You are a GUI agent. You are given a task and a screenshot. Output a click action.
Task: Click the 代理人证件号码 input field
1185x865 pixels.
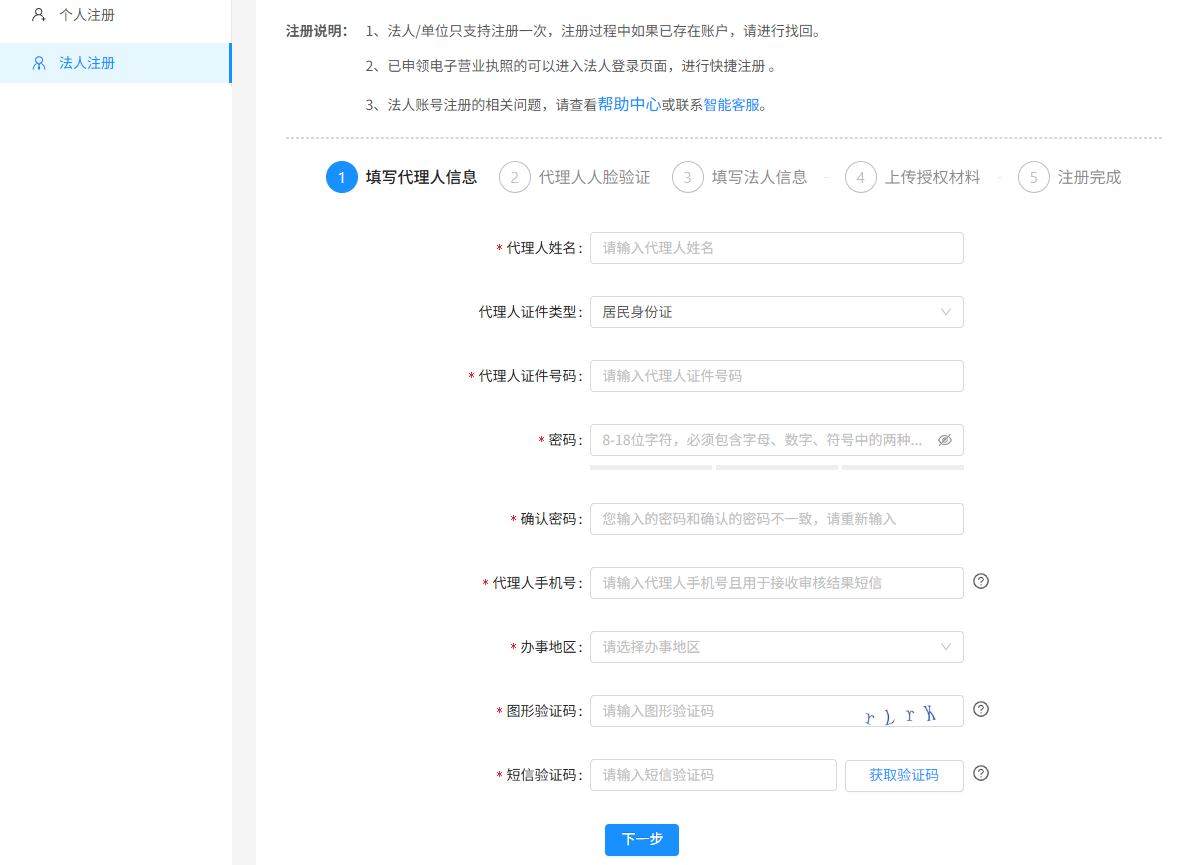pyautogui.click(x=776, y=376)
